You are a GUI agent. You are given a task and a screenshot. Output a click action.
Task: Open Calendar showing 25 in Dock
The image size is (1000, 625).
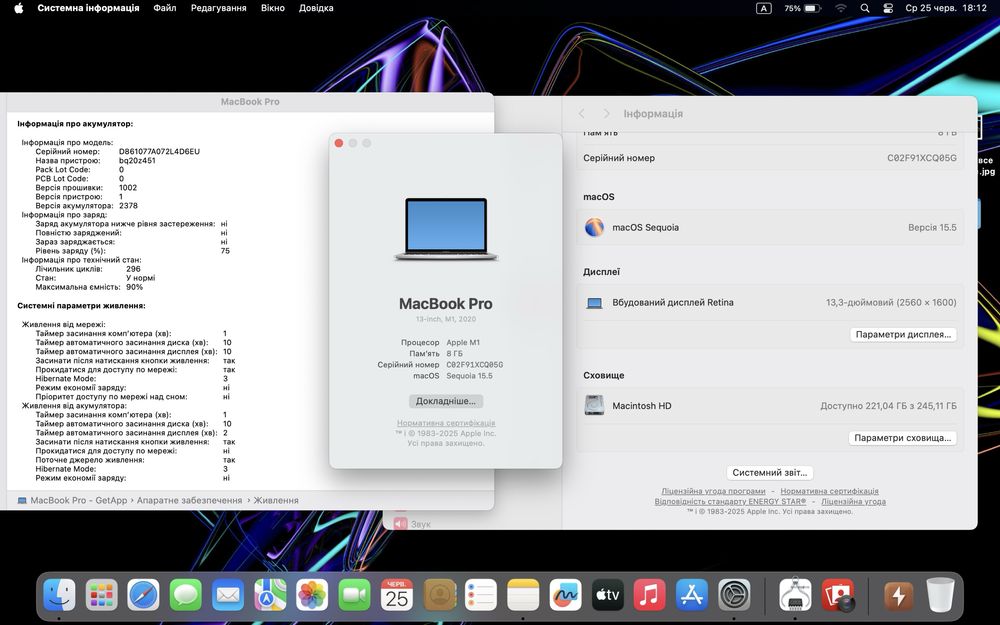tap(397, 596)
